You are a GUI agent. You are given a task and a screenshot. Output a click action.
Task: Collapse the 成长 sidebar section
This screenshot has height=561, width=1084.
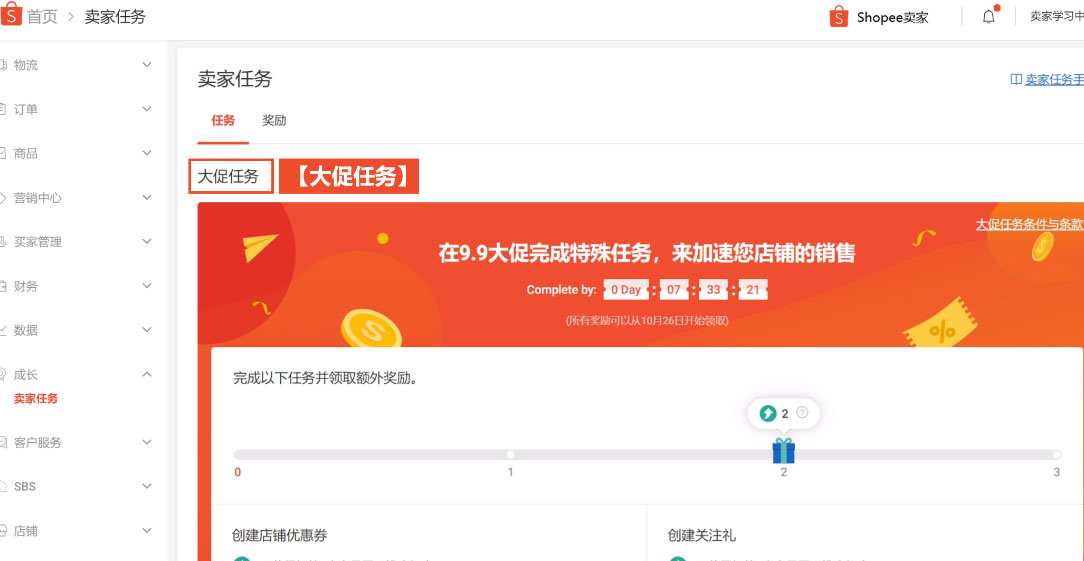coord(147,374)
